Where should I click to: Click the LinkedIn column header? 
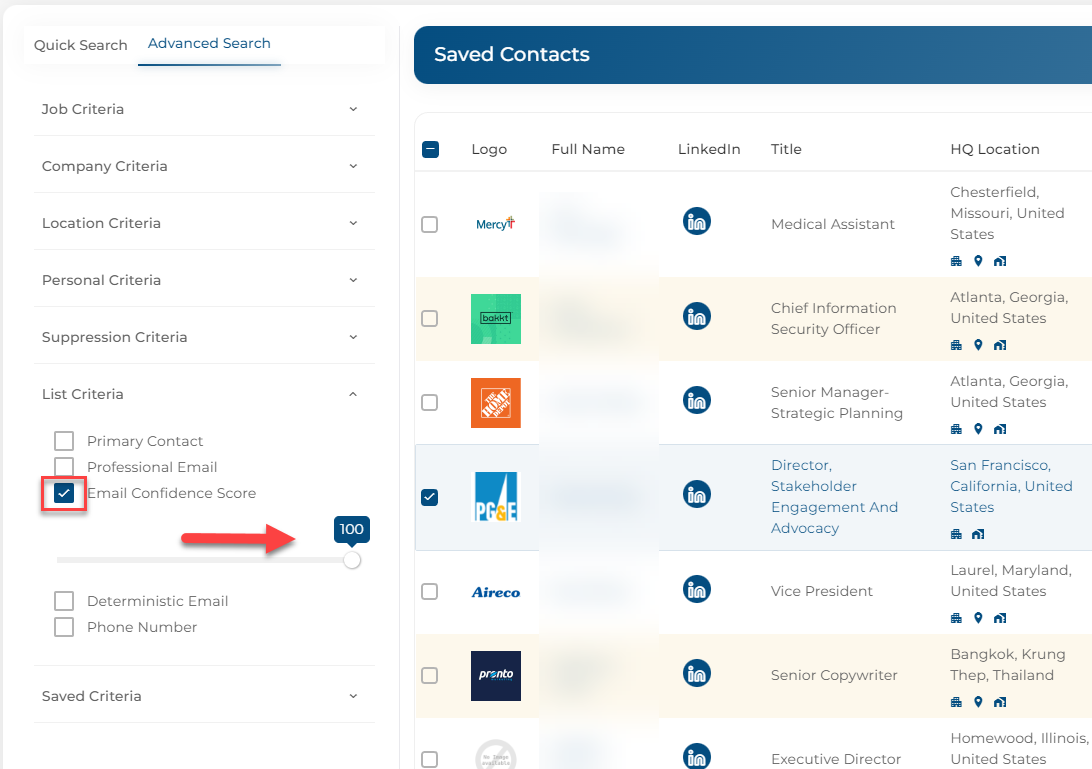pos(709,149)
